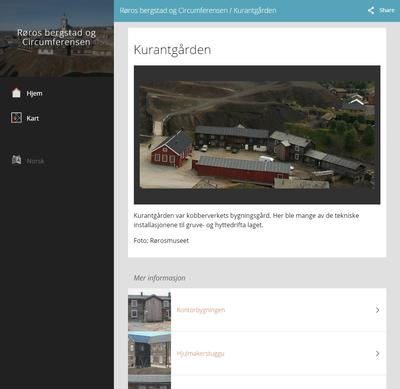
Task: Click the white chevron on aerial photo
Action: [356, 101]
